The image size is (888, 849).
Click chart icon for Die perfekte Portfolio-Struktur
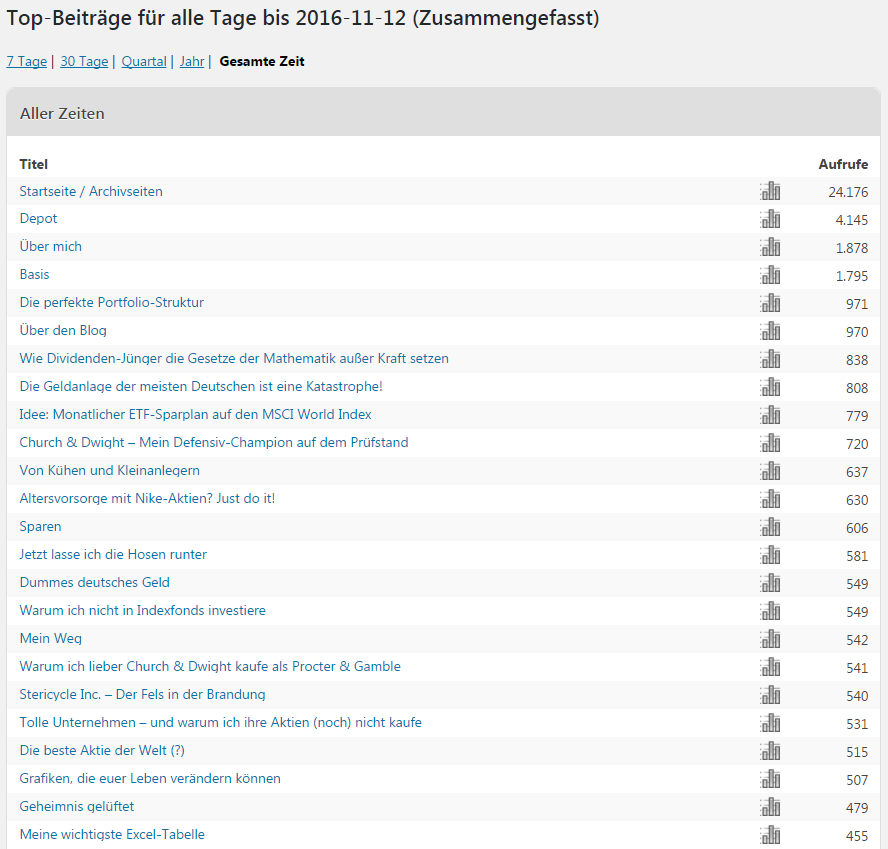(x=769, y=303)
